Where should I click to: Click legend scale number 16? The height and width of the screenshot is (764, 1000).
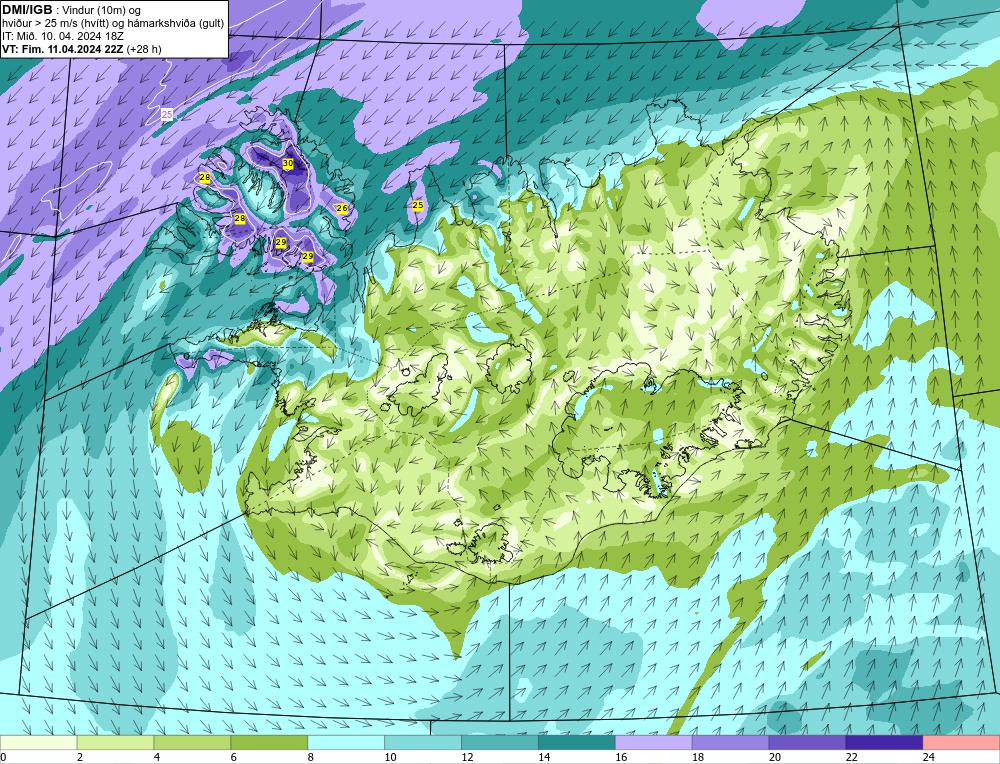(621, 757)
